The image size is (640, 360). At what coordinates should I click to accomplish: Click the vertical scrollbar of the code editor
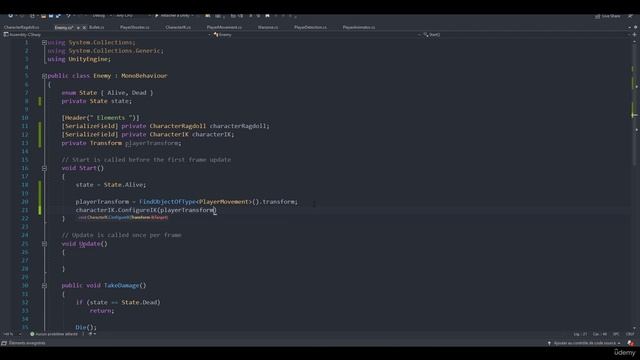[x=634, y=184]
